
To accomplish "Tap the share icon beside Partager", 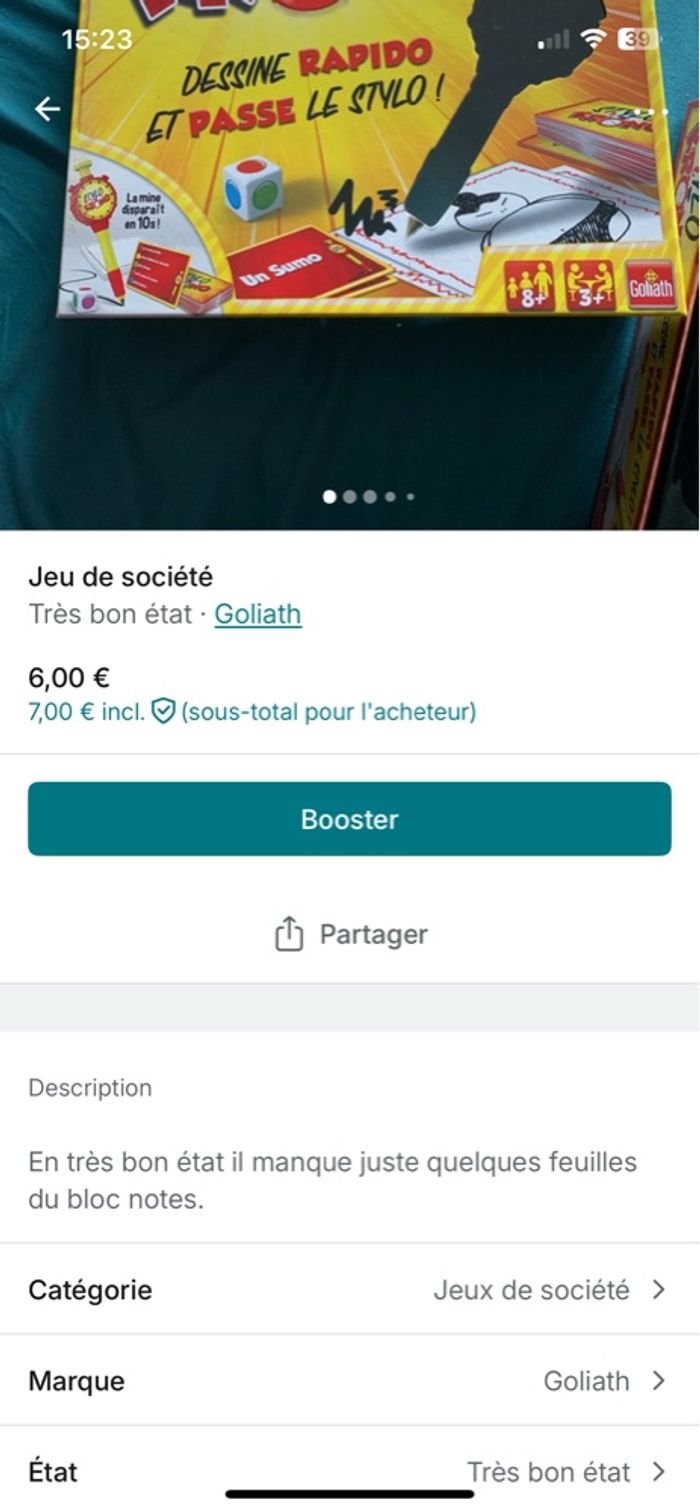I will click(288, 934).
